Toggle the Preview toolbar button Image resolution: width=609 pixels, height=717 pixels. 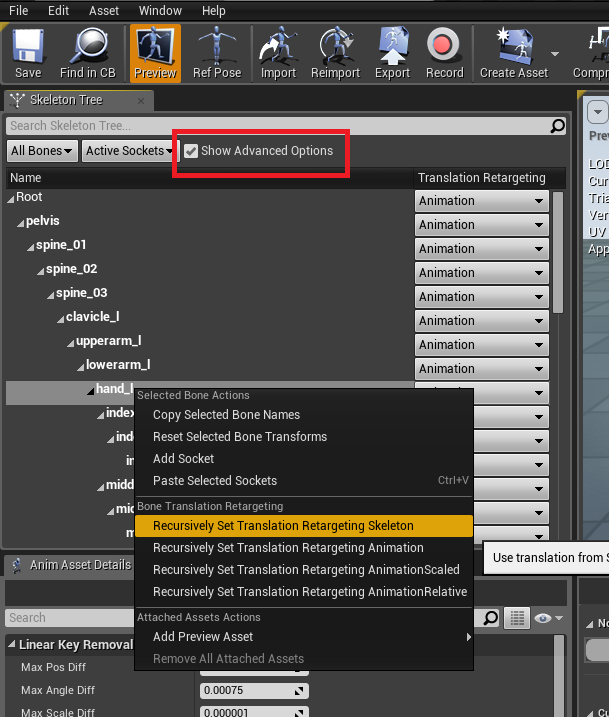[x=155, y=54]
